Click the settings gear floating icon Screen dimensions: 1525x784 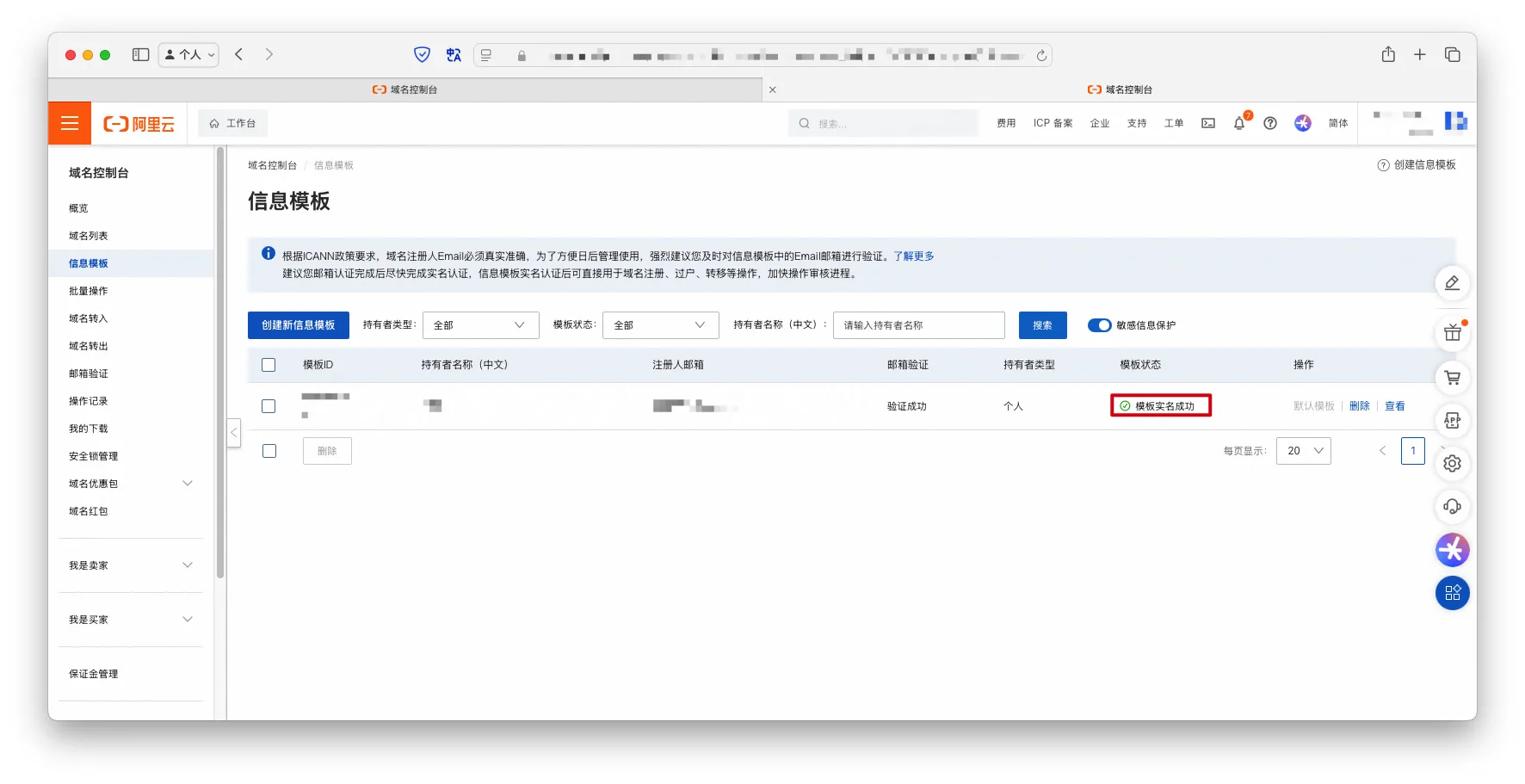coord(1452,464)
